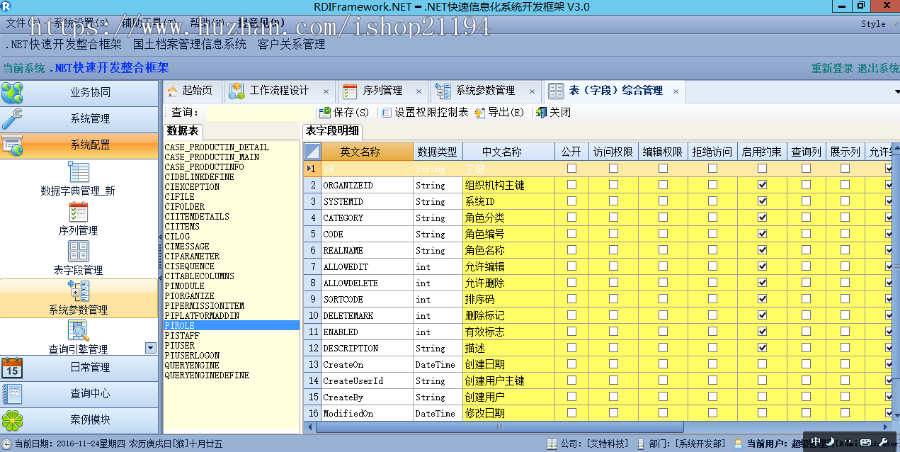
Task: Click the 业务协同 globe icon
Action: coord(12,92)
